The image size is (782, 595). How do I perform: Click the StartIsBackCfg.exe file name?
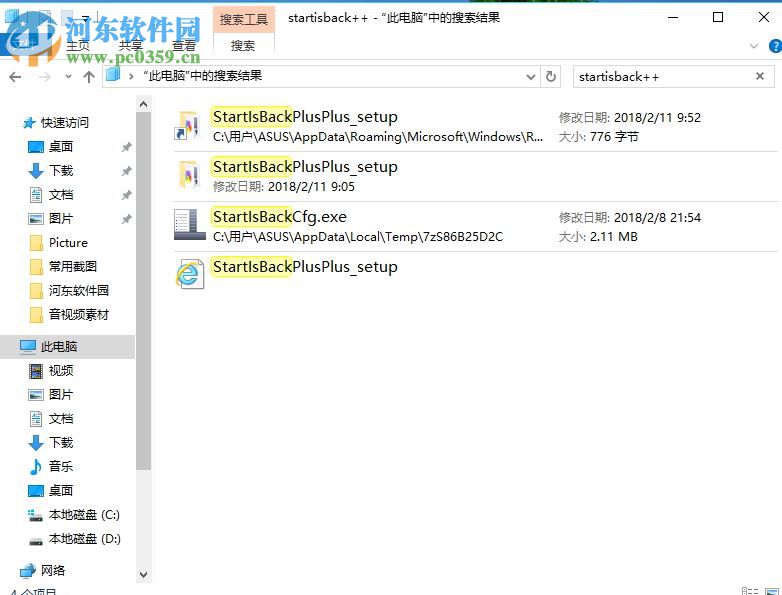click(279, 217)
